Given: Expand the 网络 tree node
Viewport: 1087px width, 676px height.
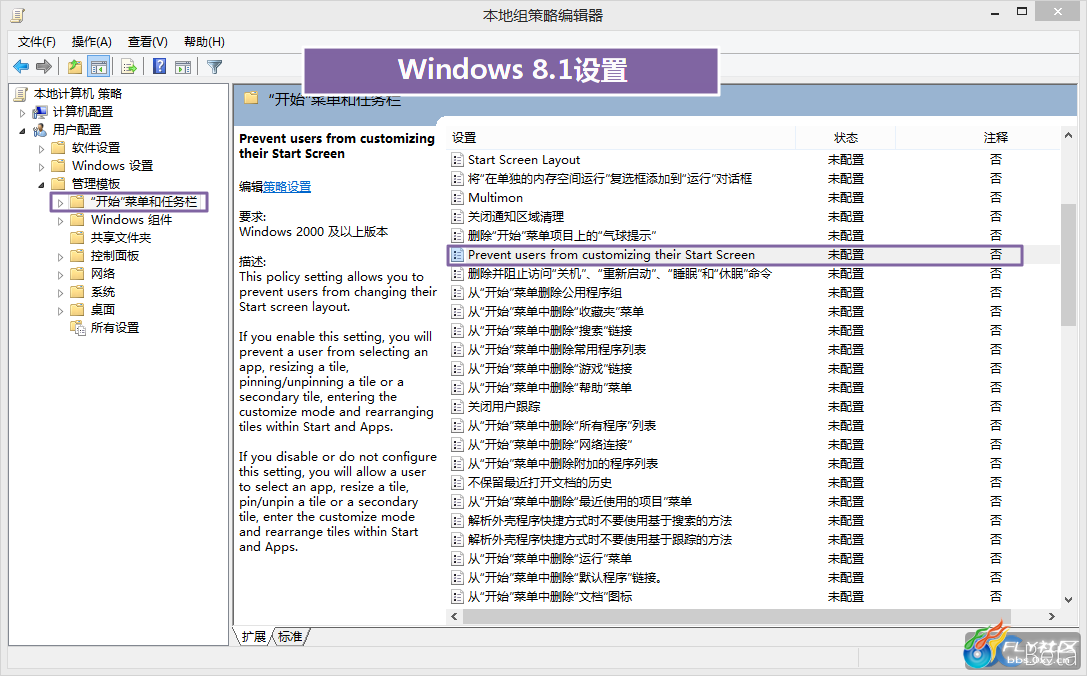Looking at the screenshot, I should tap(60, 275).
